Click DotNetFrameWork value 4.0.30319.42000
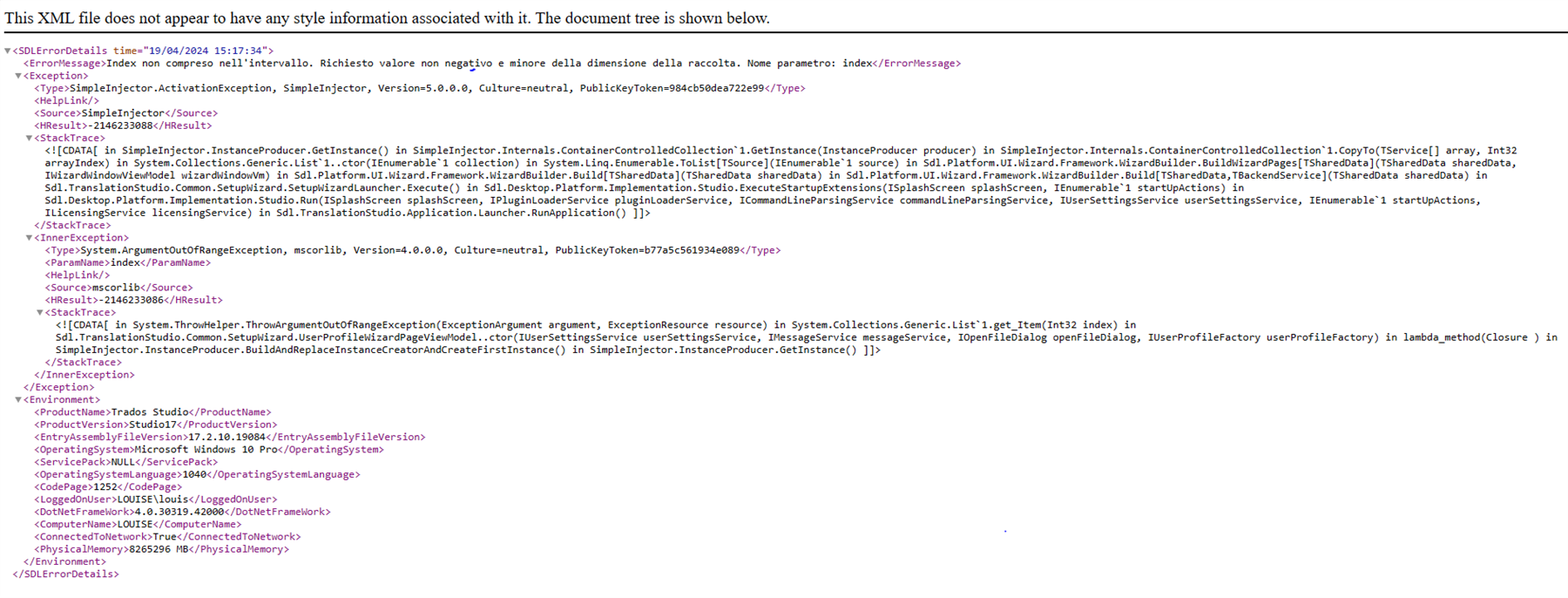The height and width of the screenshot is (598, 1568). pos(179,513)
